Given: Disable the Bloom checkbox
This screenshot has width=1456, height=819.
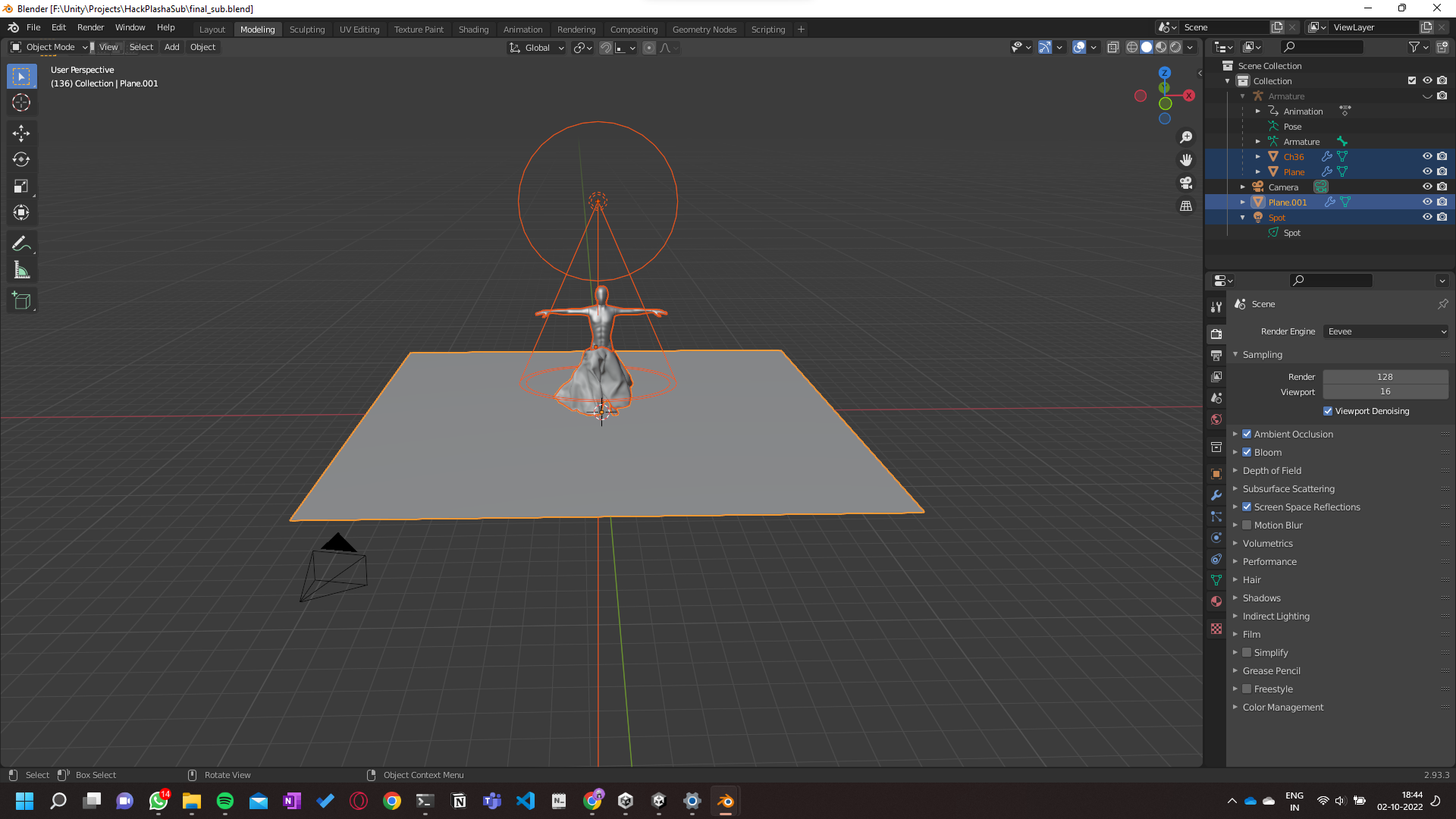Looking at the screenshot, I should coord(1247,452).
